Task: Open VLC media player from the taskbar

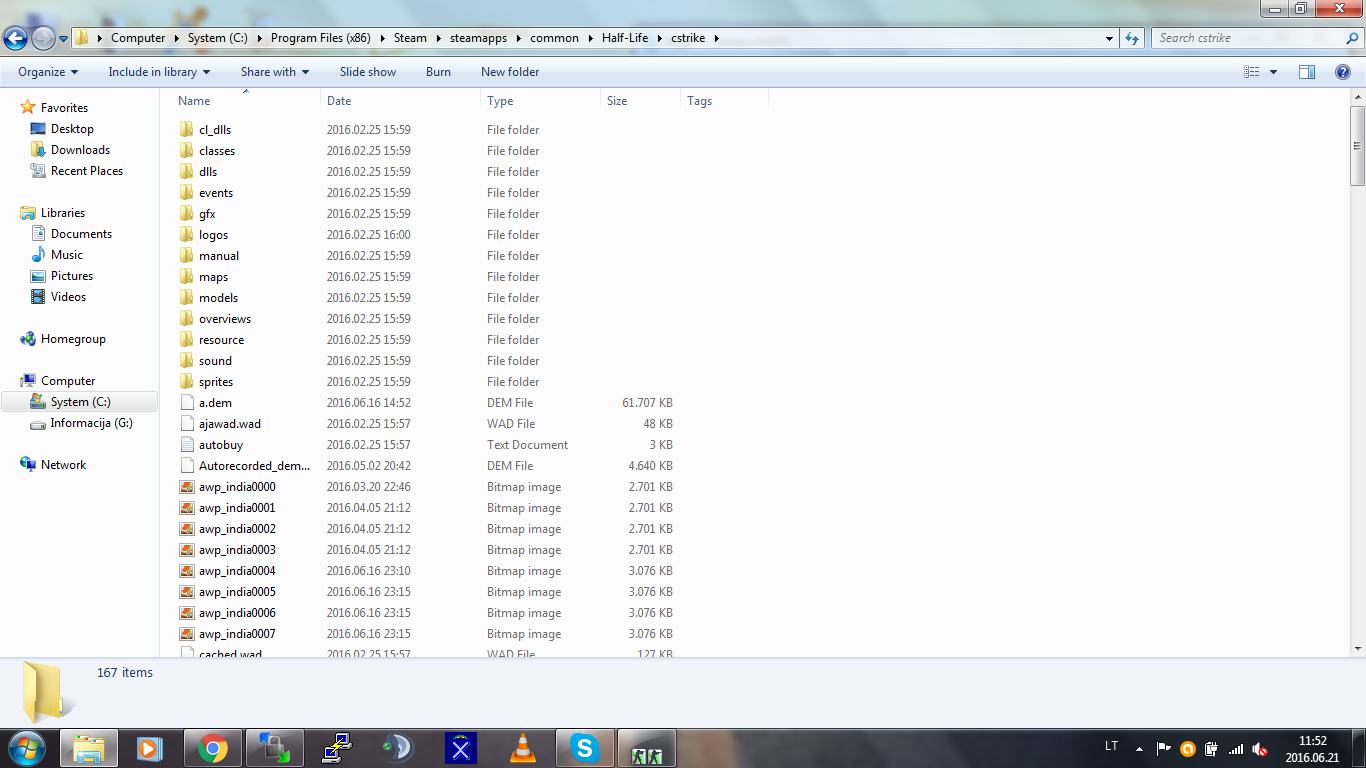Action: click(522, 748)
